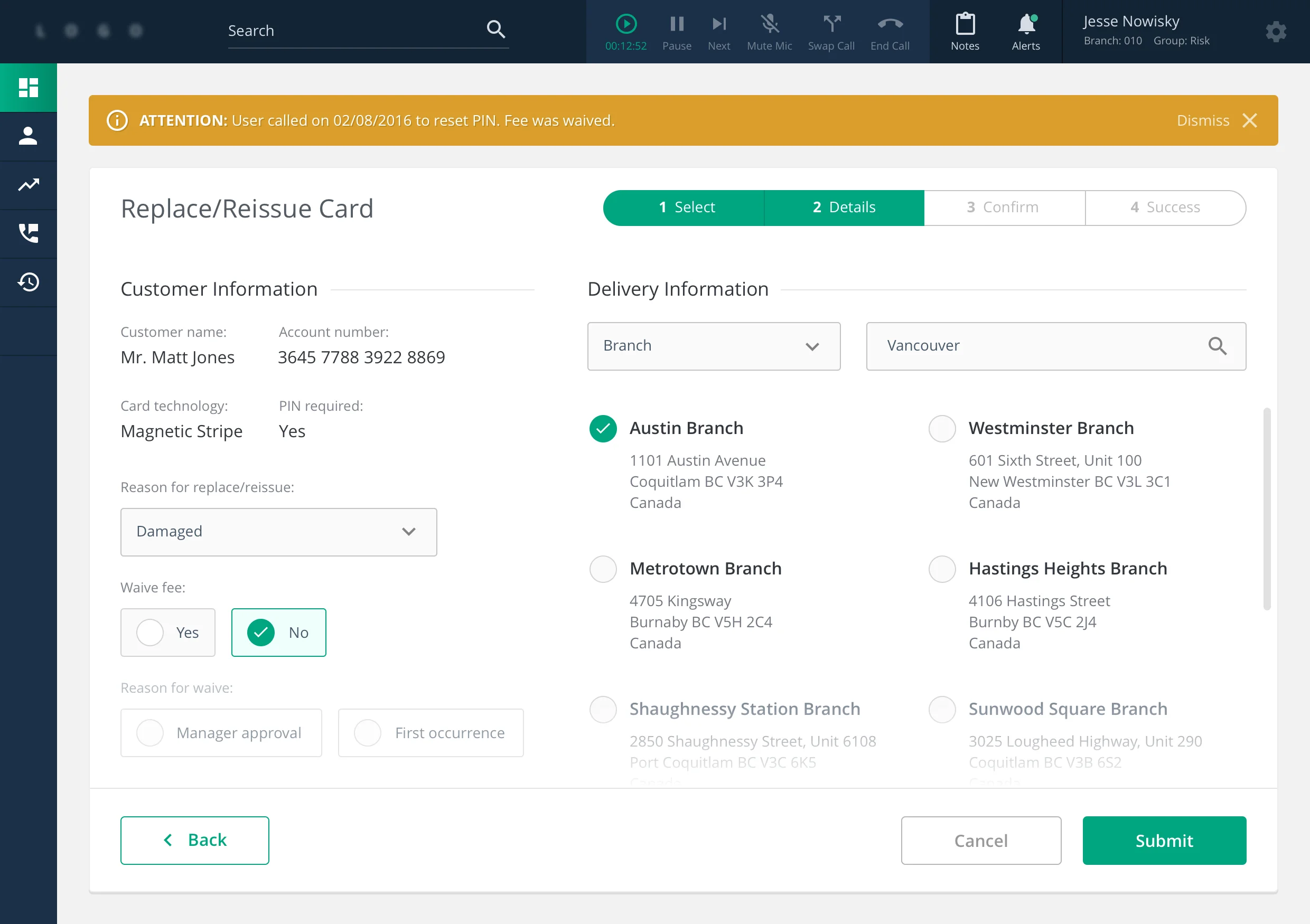Open the Alerts bell
1310x924 pixels.
point(1026,31)
